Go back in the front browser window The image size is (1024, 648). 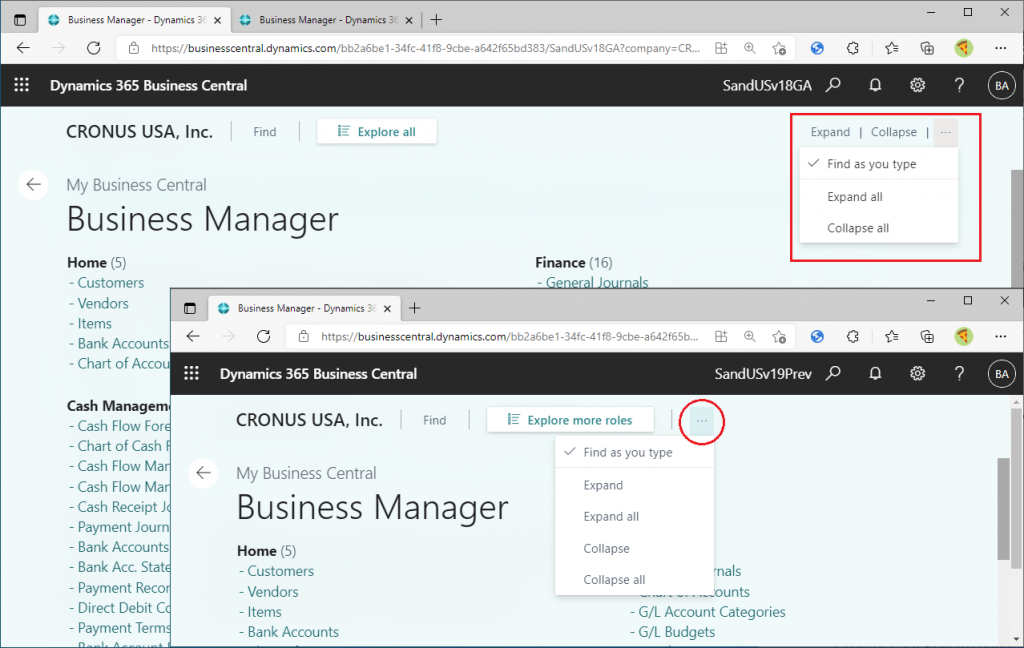pyautogui.click(x=193, y=336)
